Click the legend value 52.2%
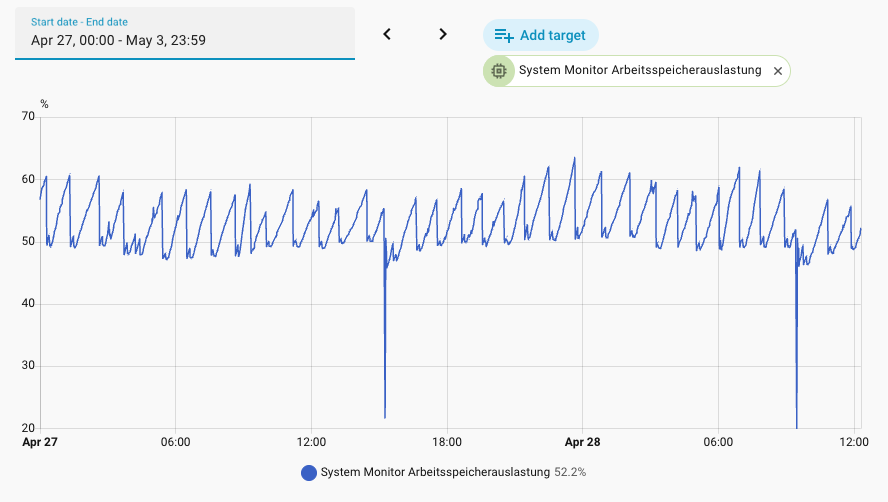The image size is (888, 502). (x=570, y=472)
